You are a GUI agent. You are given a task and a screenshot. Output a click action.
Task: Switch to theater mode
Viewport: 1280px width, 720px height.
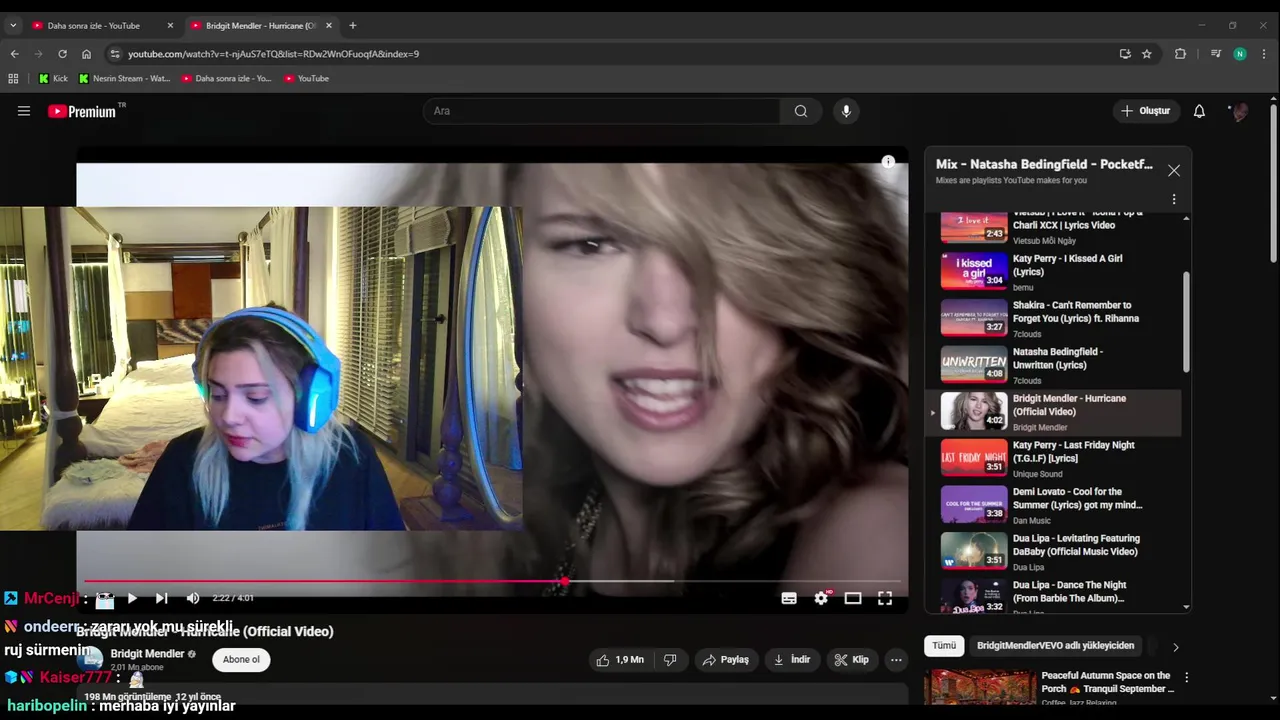[853, 598]
